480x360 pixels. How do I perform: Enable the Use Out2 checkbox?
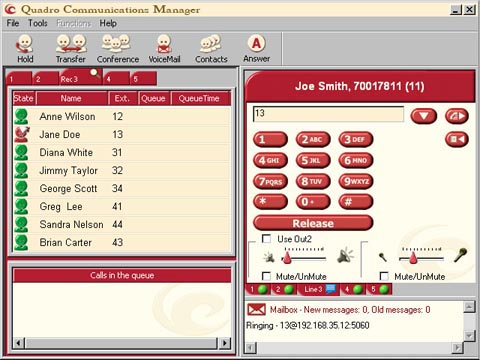click(x=266, y=238)
